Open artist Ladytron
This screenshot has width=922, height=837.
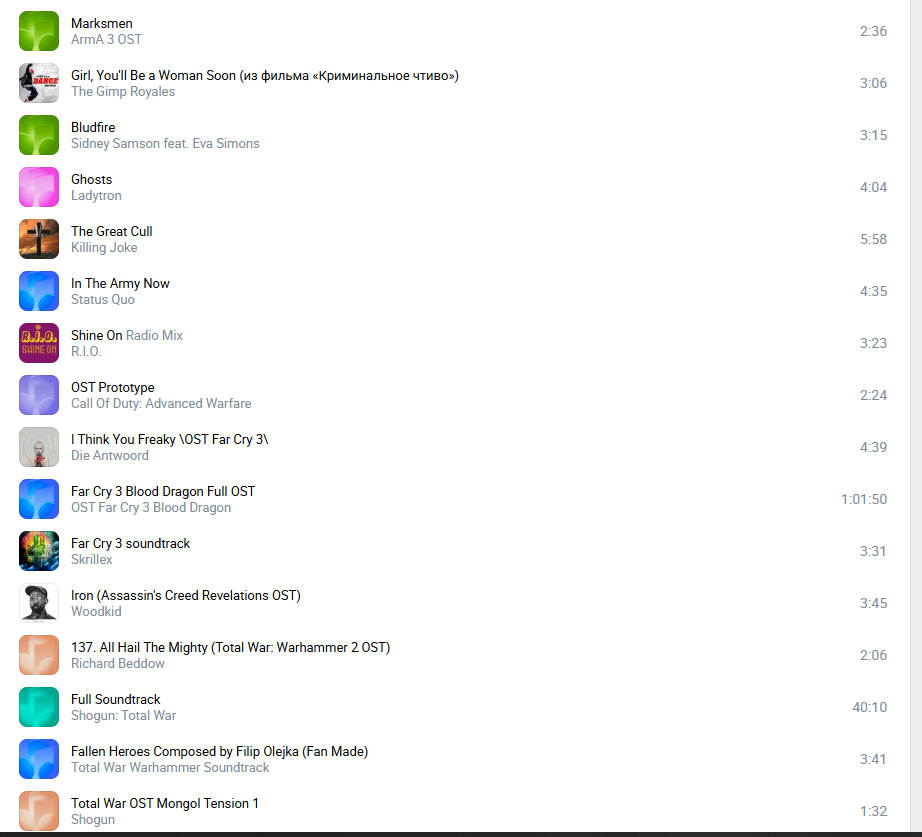[96, 196]
